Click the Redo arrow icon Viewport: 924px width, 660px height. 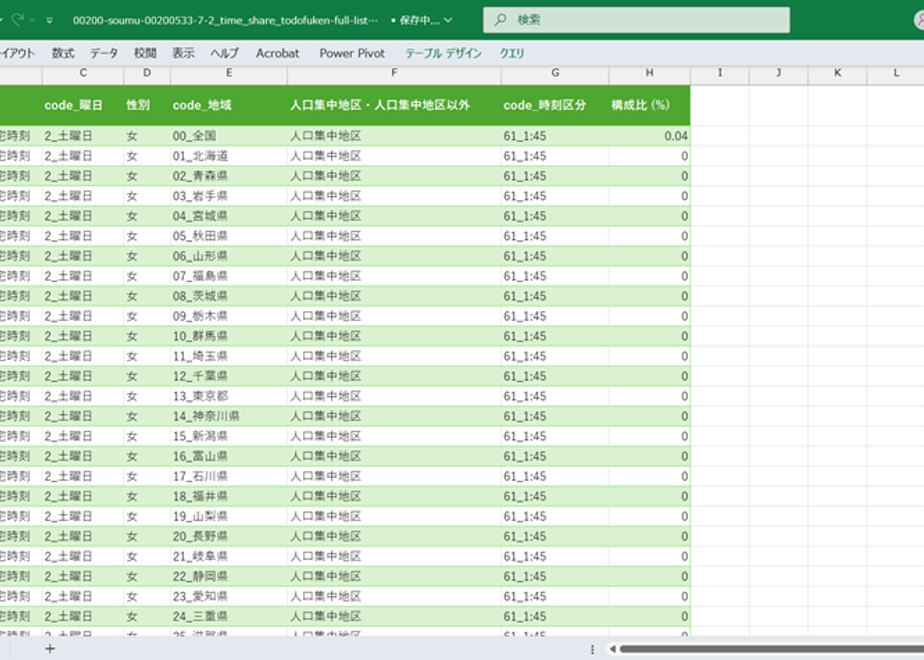pos(18,20)
